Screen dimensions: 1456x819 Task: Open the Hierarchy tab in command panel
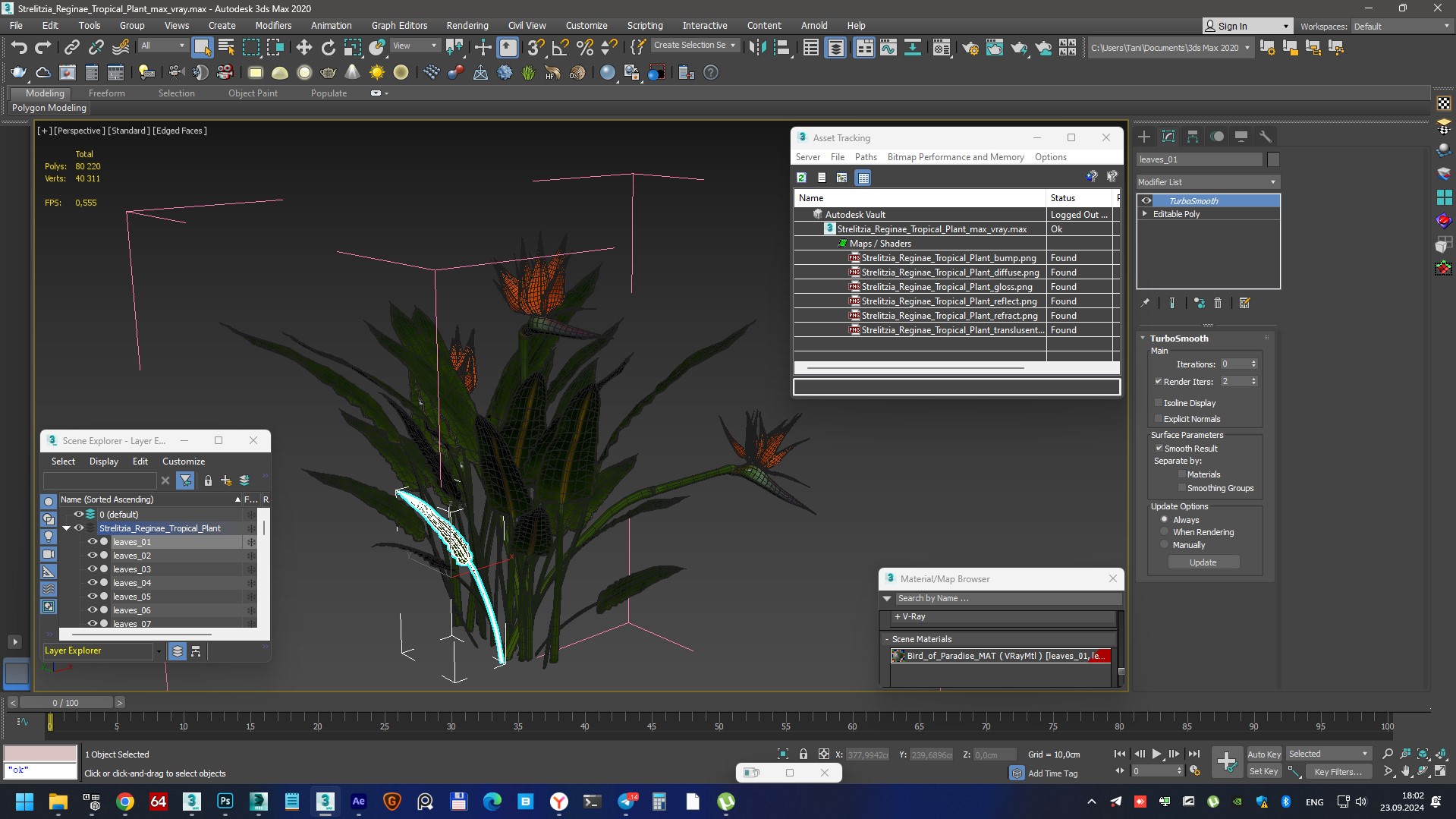pyautogui.click(x=1193, y=137)
